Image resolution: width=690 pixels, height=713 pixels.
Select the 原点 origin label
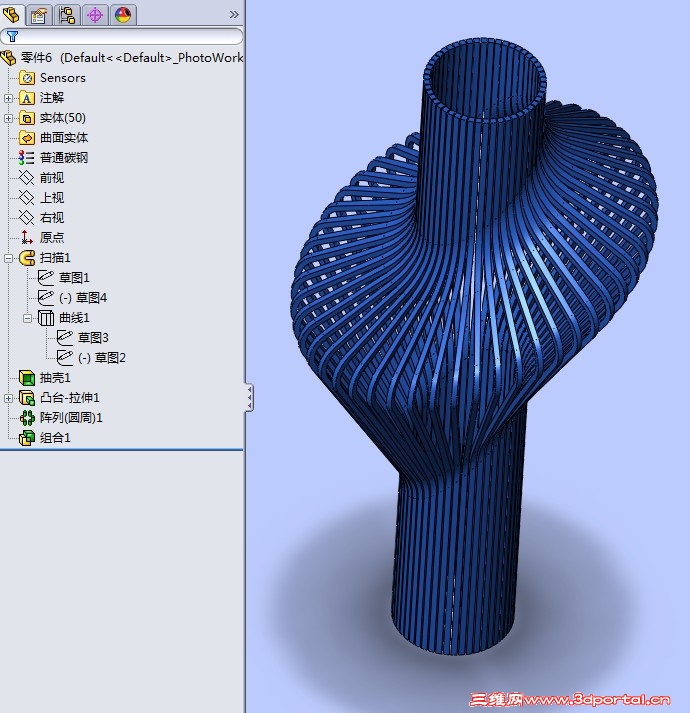[52, 237]
